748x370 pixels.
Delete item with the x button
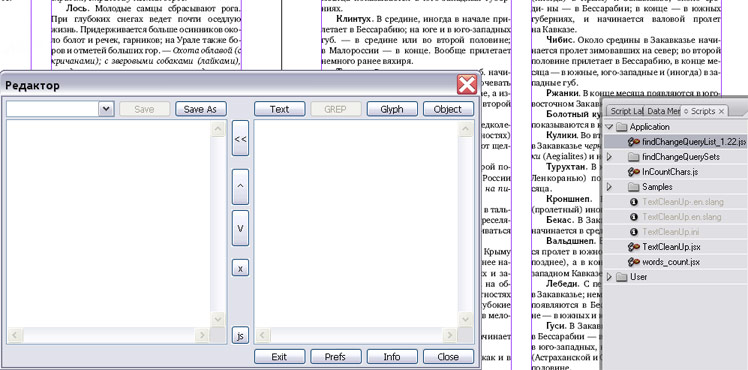[240, 268]
